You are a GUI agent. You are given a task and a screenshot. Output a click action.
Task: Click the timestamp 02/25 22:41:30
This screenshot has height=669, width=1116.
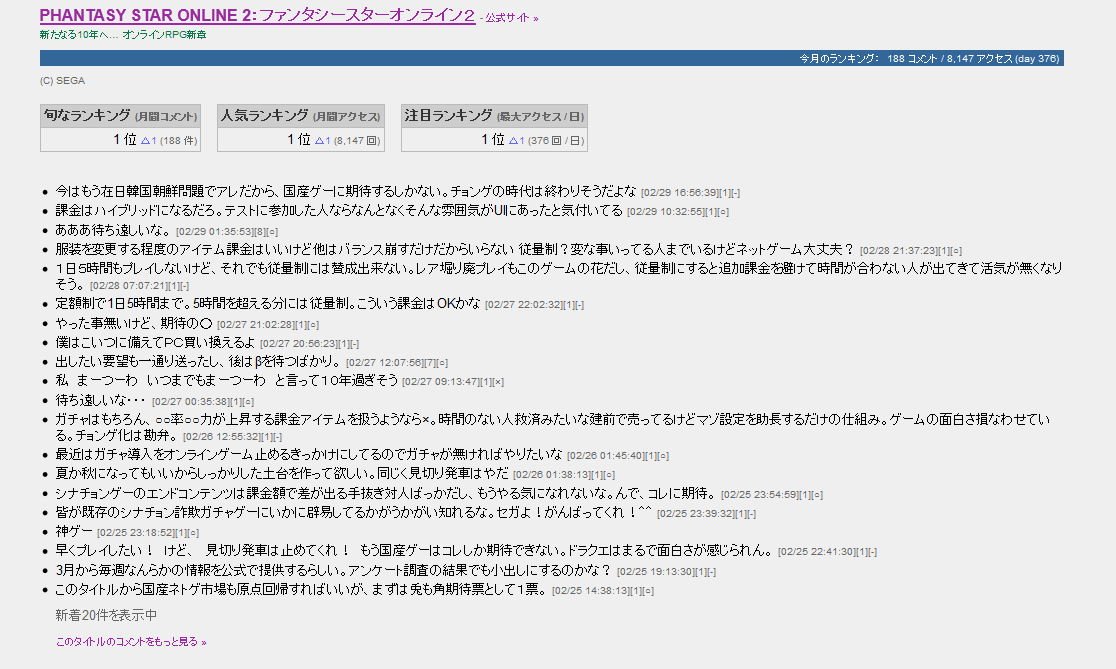point(818,552)
